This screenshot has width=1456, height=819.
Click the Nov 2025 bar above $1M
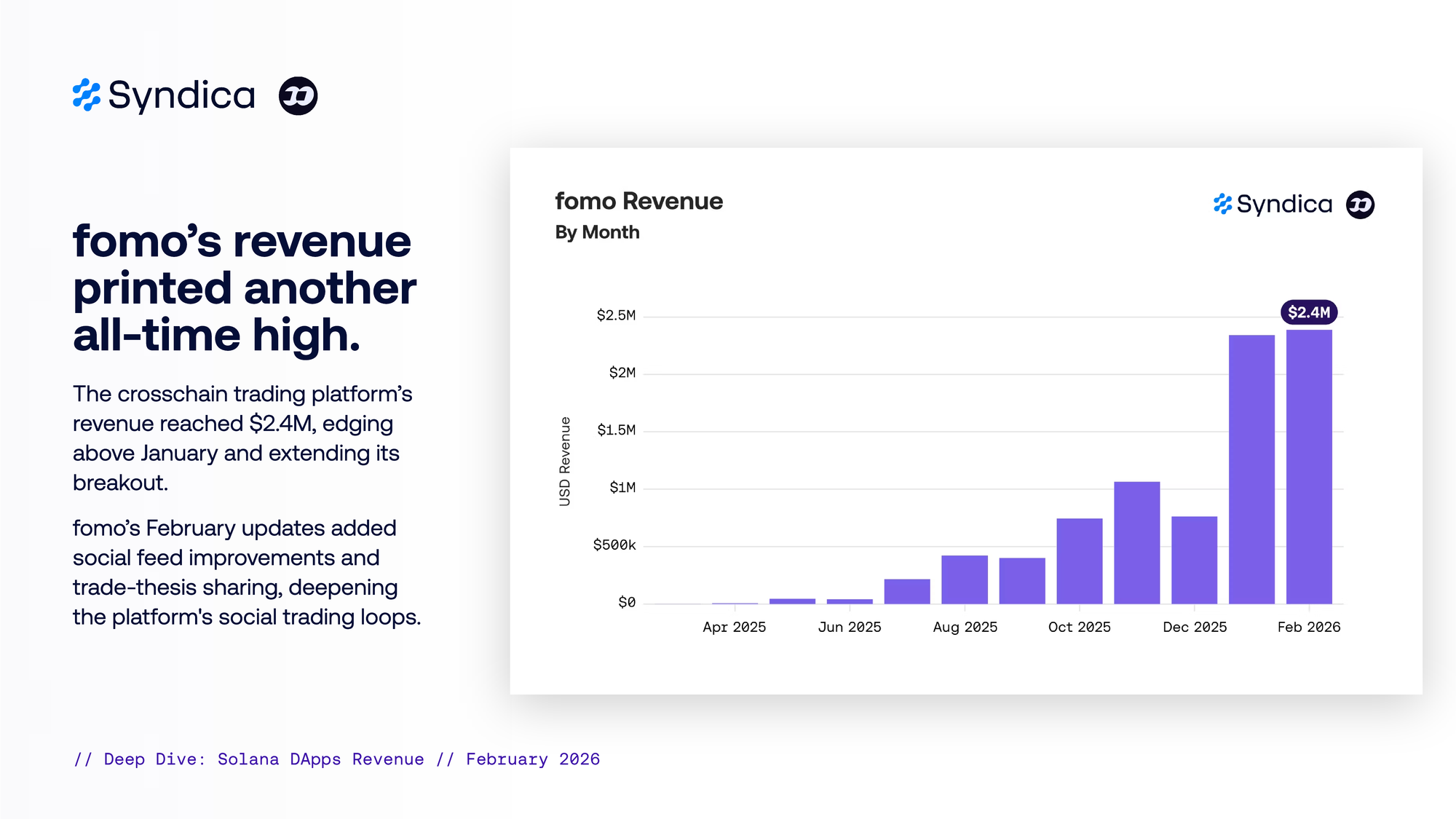coord(1136,542)
